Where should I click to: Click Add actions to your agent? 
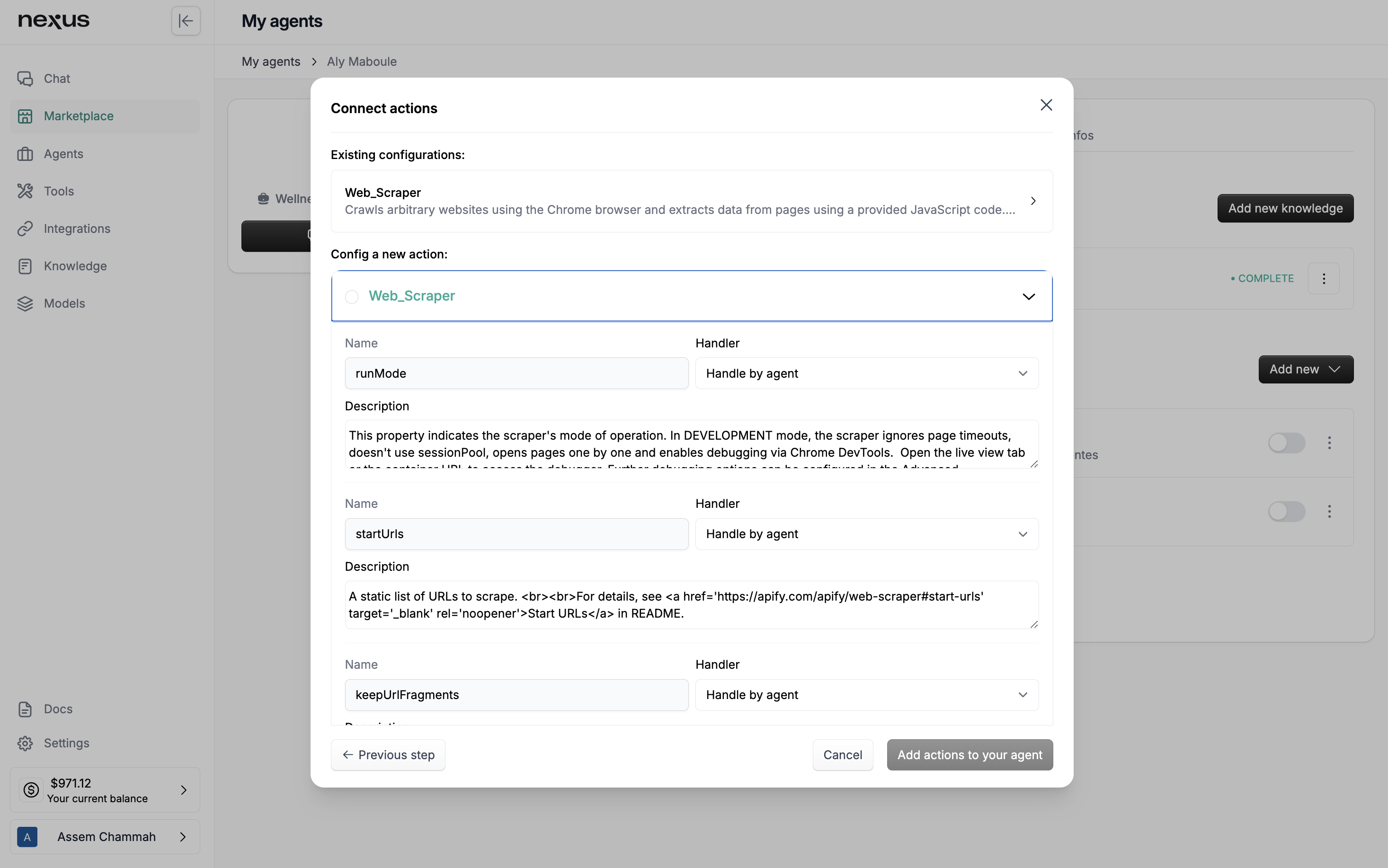970,755
